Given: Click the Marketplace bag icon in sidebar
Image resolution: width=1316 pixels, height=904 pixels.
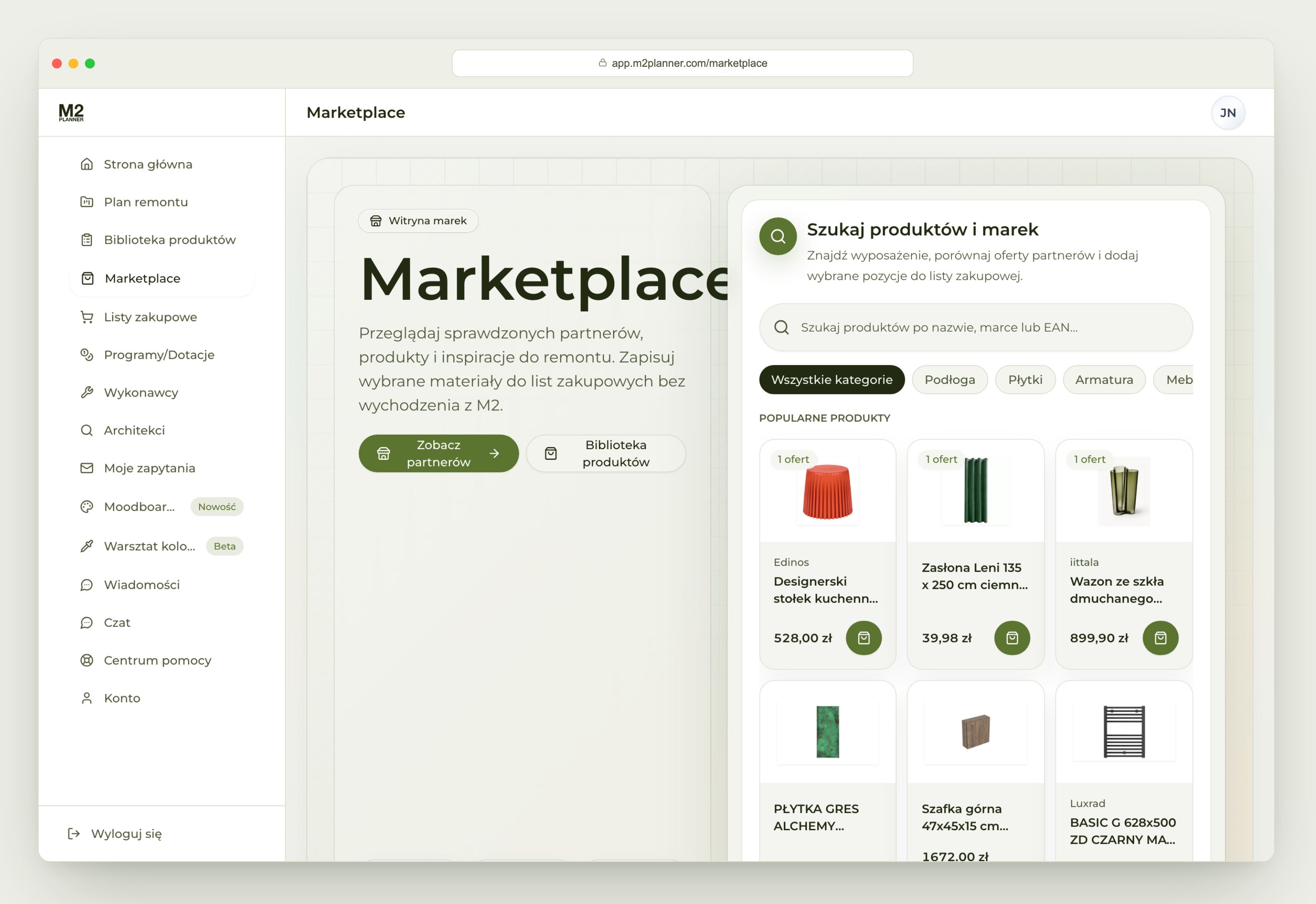Looking at the screenshot, I should click(88, 278).
